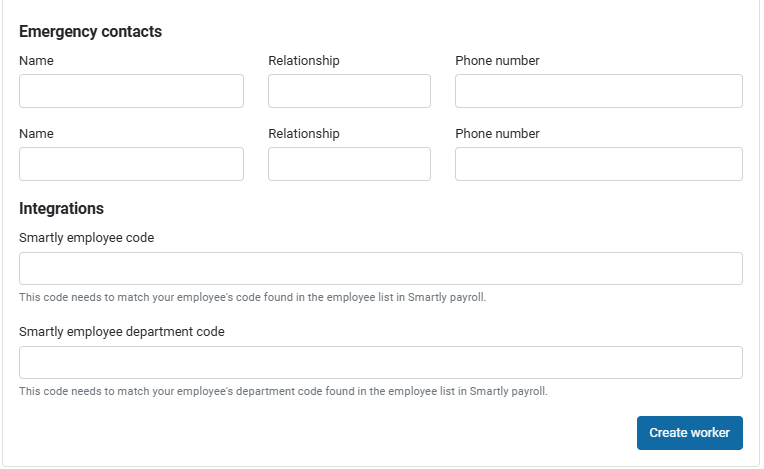Click the second row's Phone number label
Image resolution: width=764 pixels, height=469 pixels.
[x=497, y=134]
